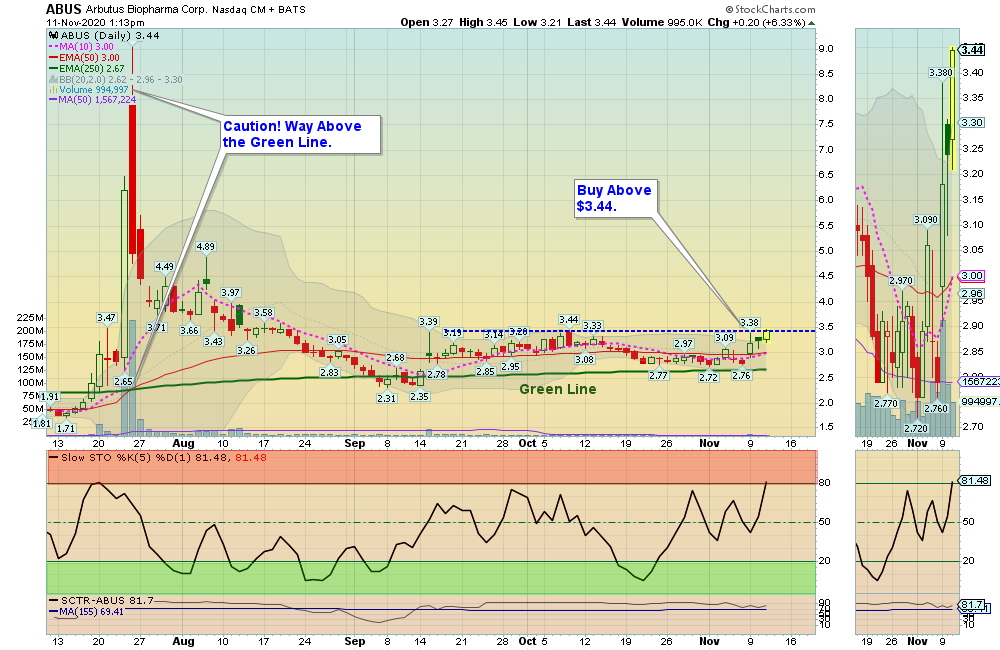Select the EMA(250) 2.67 legend entry
This screenshot has height=650, width=1000.
(x=87, y=68)
